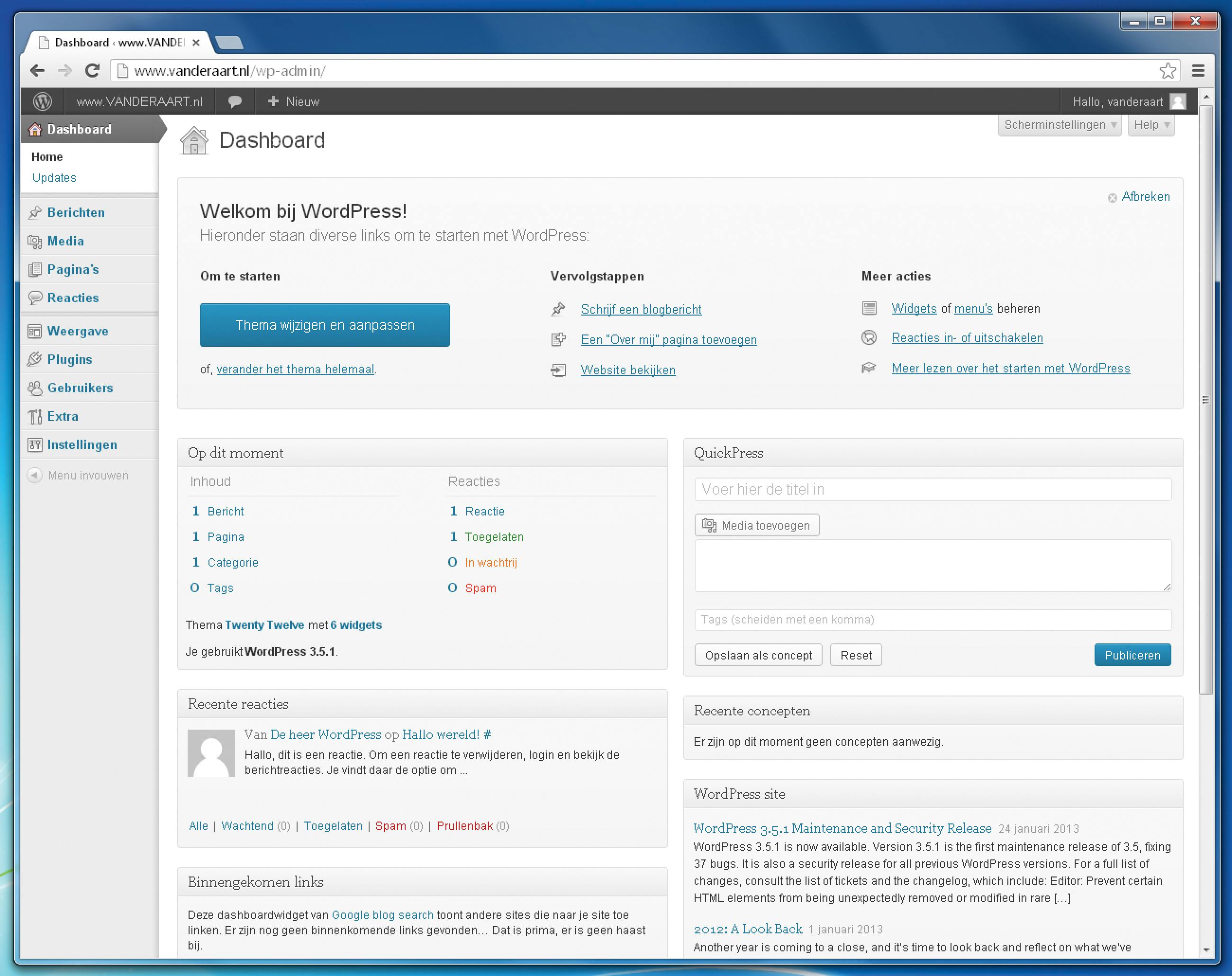The width and height of the screenshot is (1232, 976).
Task: Open the Nieuw menu in admin bar
Action: point(294,102)
